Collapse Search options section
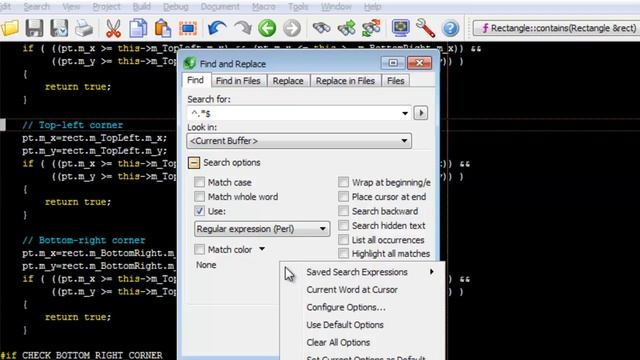Screen dimensions: 640x360 click(194, 162)
